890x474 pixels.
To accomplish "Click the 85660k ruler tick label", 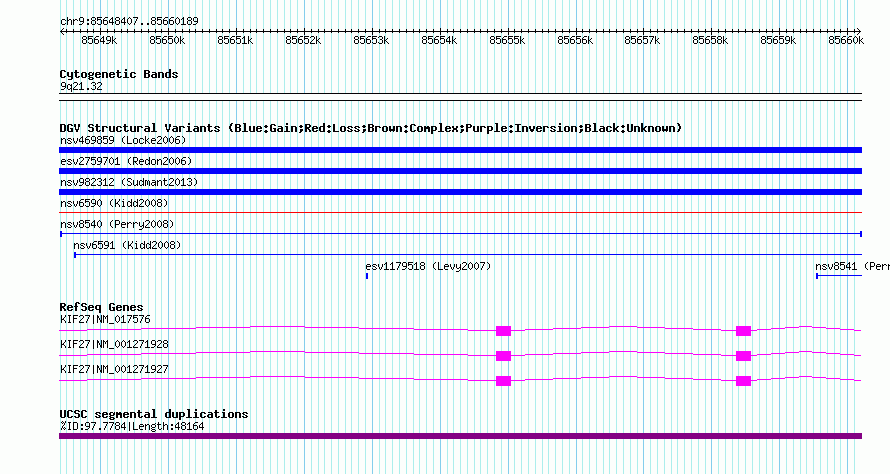I will 846,40.
